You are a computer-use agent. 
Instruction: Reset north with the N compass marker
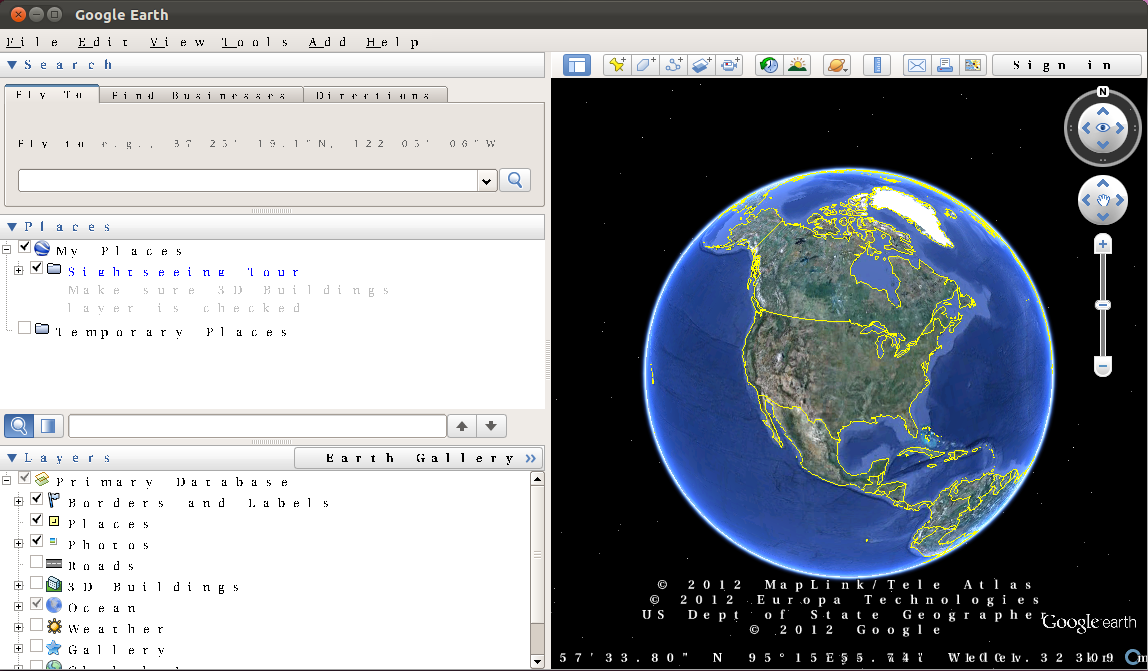[1103, 92]
